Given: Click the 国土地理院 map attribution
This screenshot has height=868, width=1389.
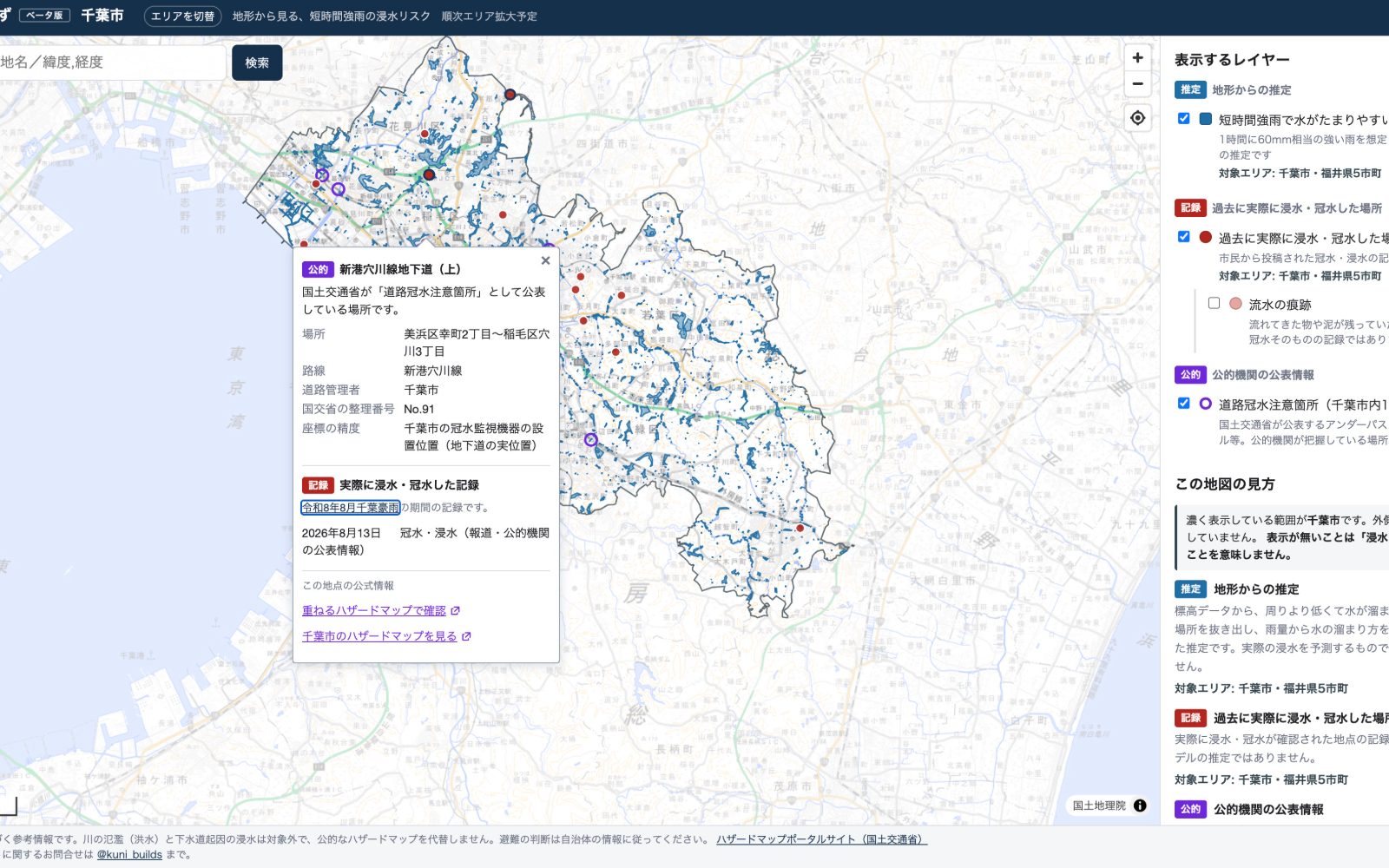Looking at the screenshot, I should point(1099,806).
